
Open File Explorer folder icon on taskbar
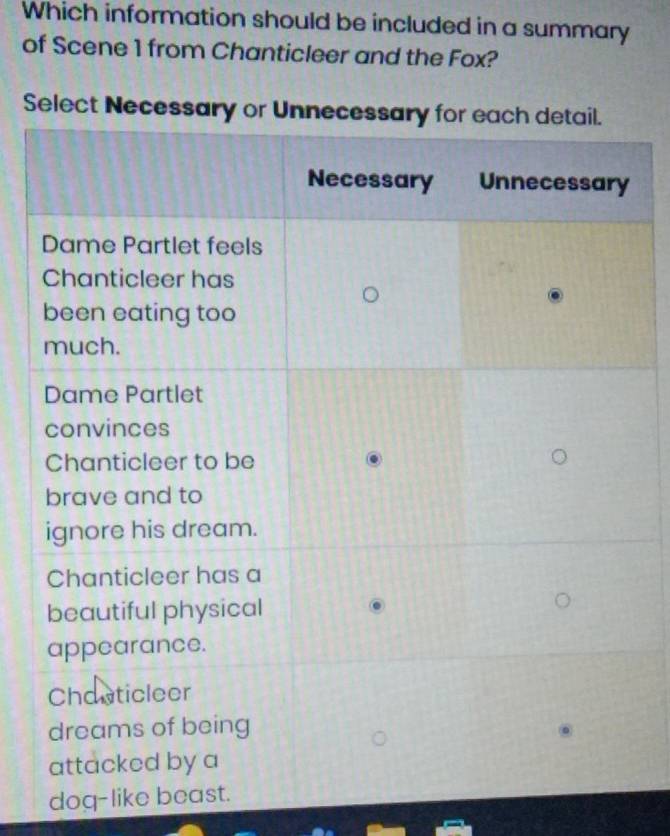click(x=385, y=830)
